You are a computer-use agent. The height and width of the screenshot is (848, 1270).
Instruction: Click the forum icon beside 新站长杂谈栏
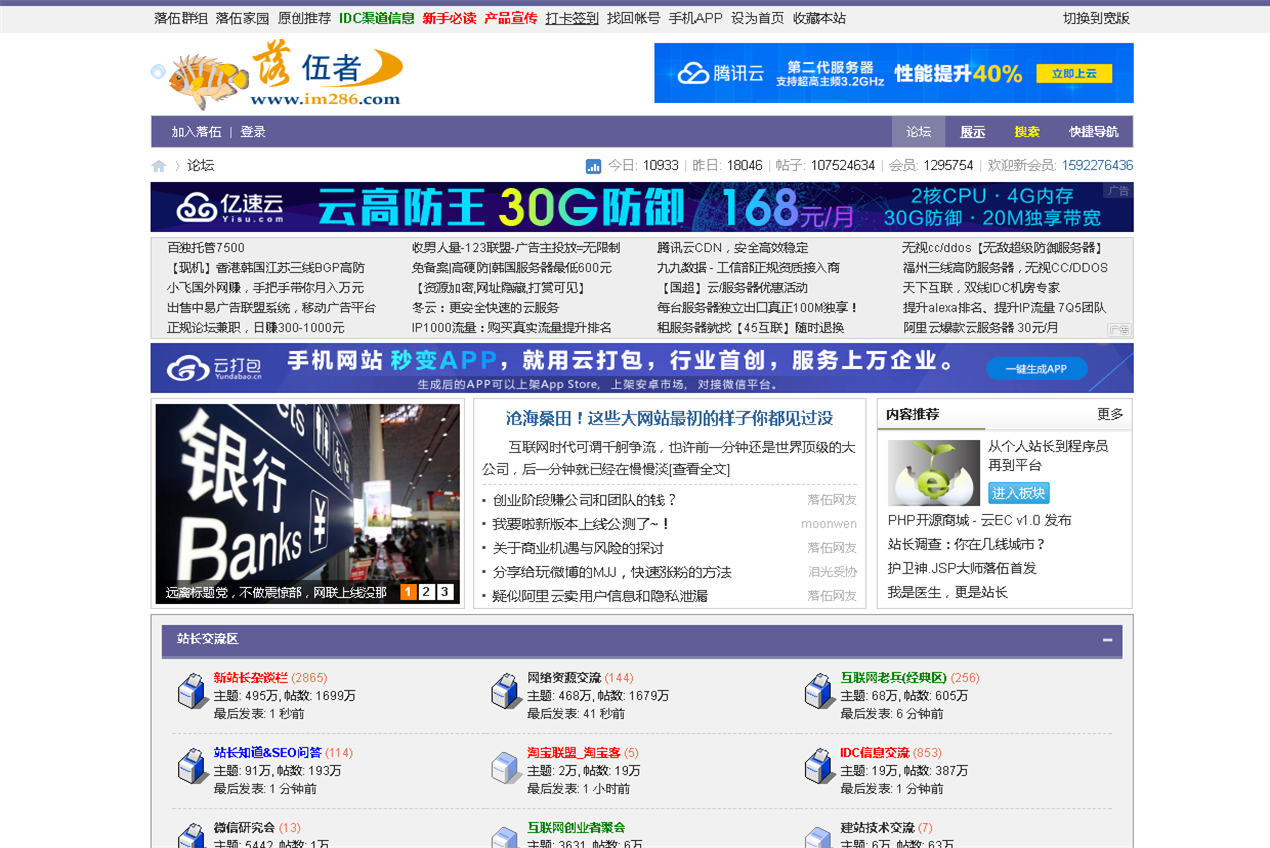pos(193,691)
